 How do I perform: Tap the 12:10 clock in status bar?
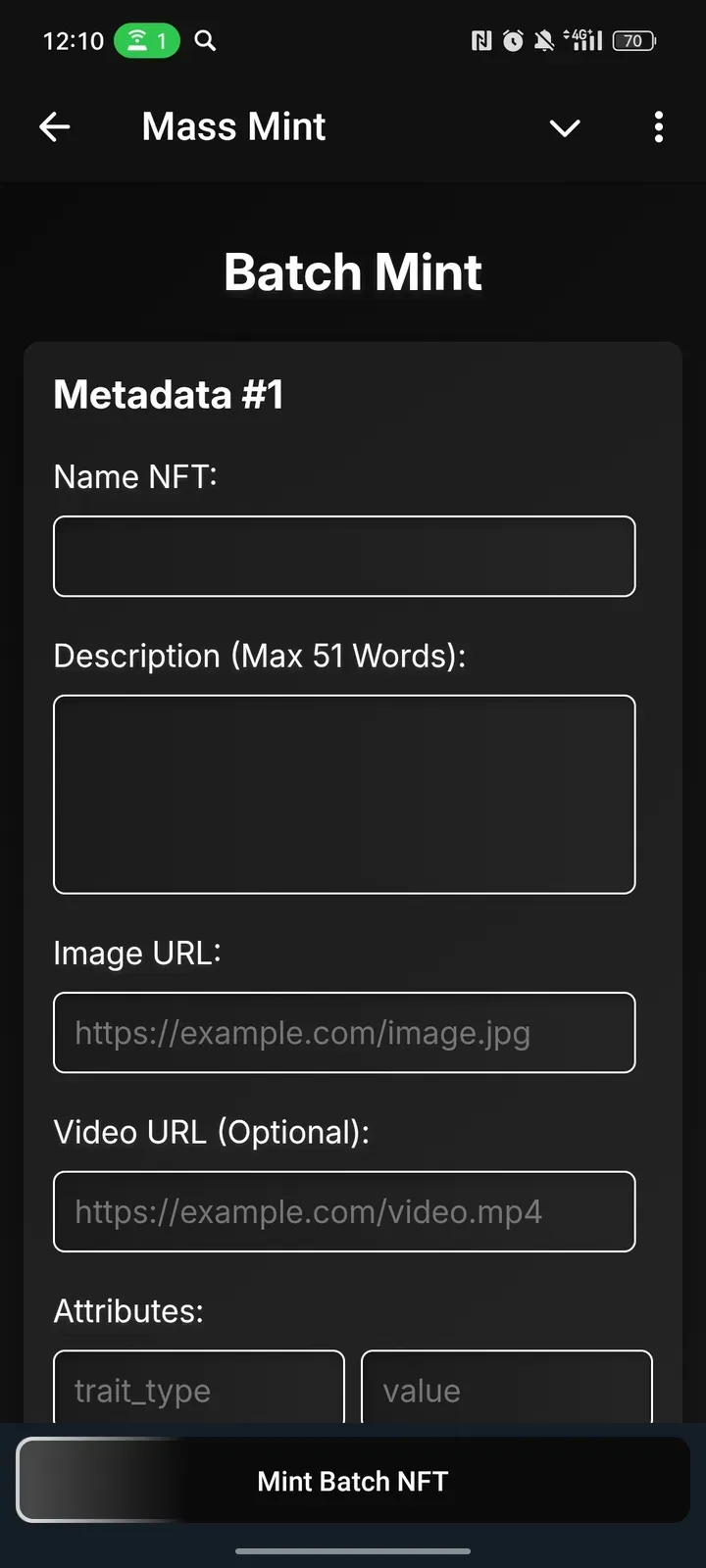pos(74,41)
